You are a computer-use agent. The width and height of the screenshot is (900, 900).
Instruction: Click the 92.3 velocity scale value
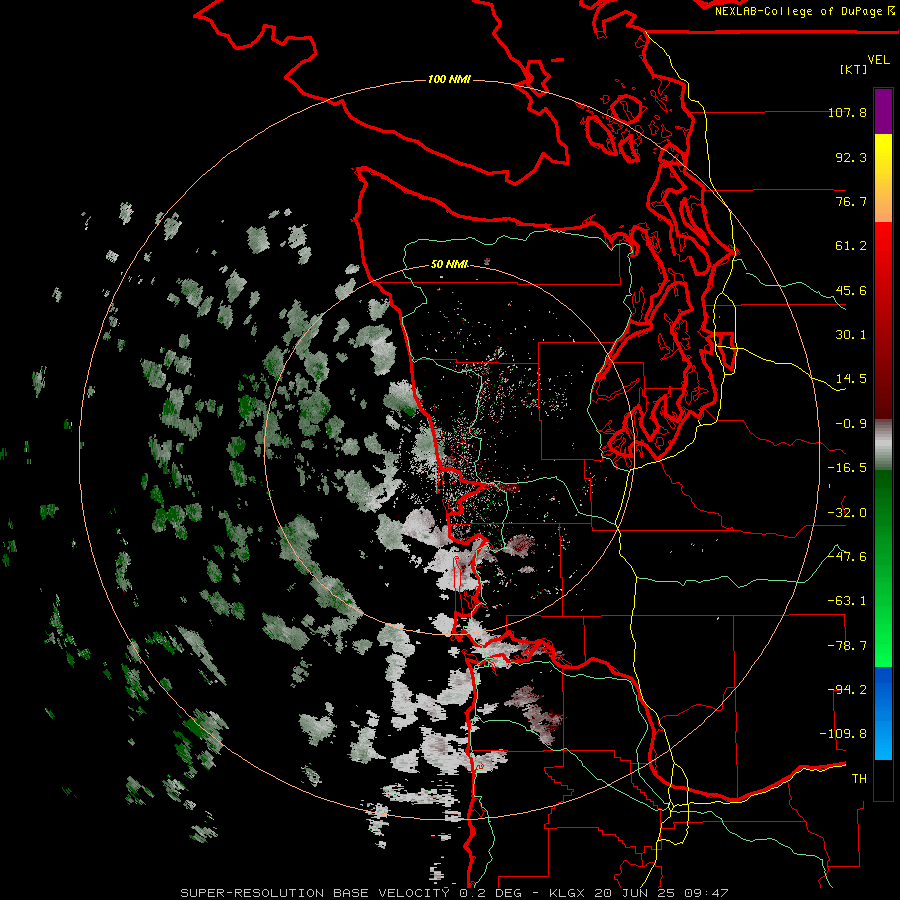(x=851, y=157)
